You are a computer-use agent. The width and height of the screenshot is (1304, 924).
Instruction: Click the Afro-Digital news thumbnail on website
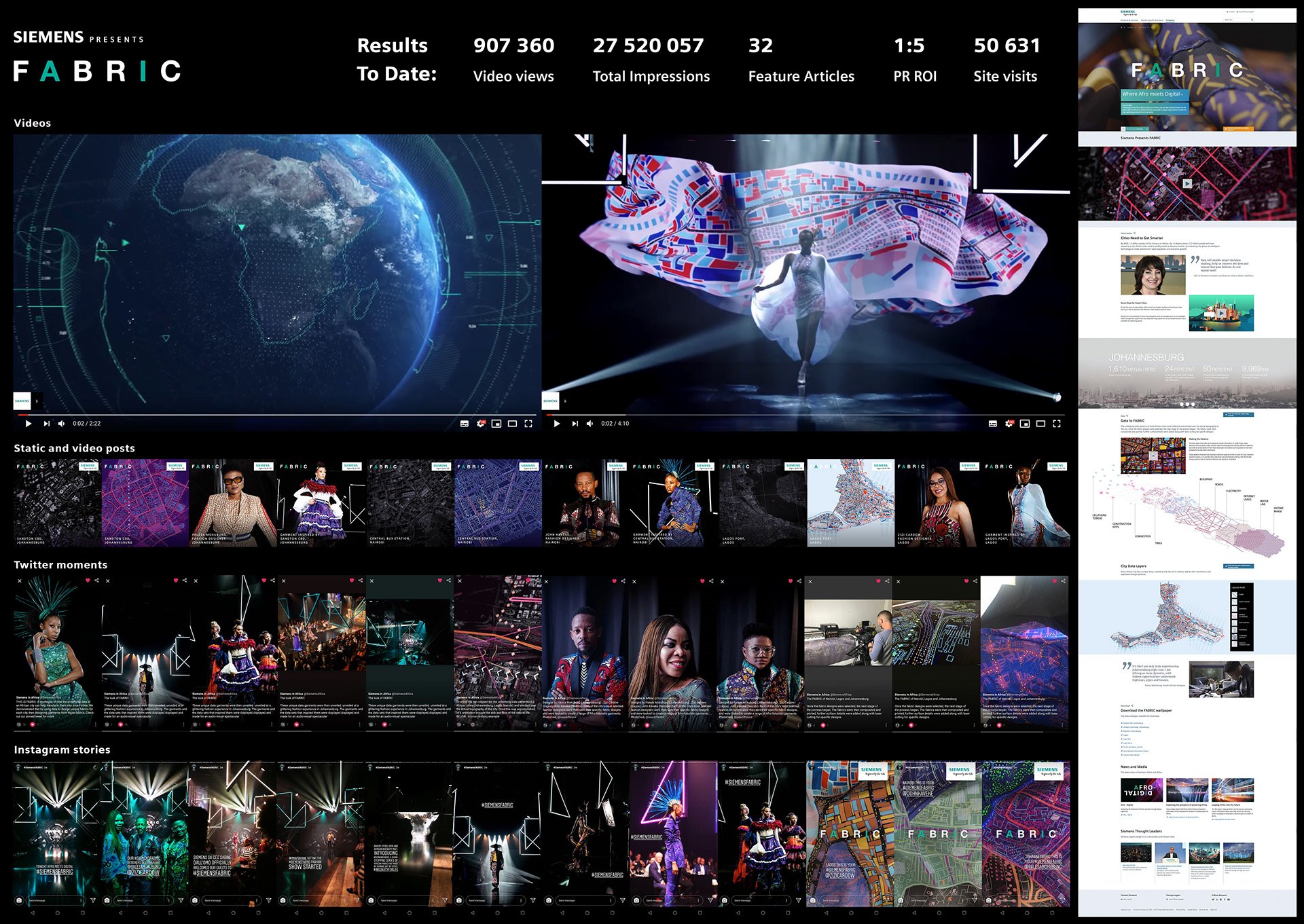coord(1141,790)
